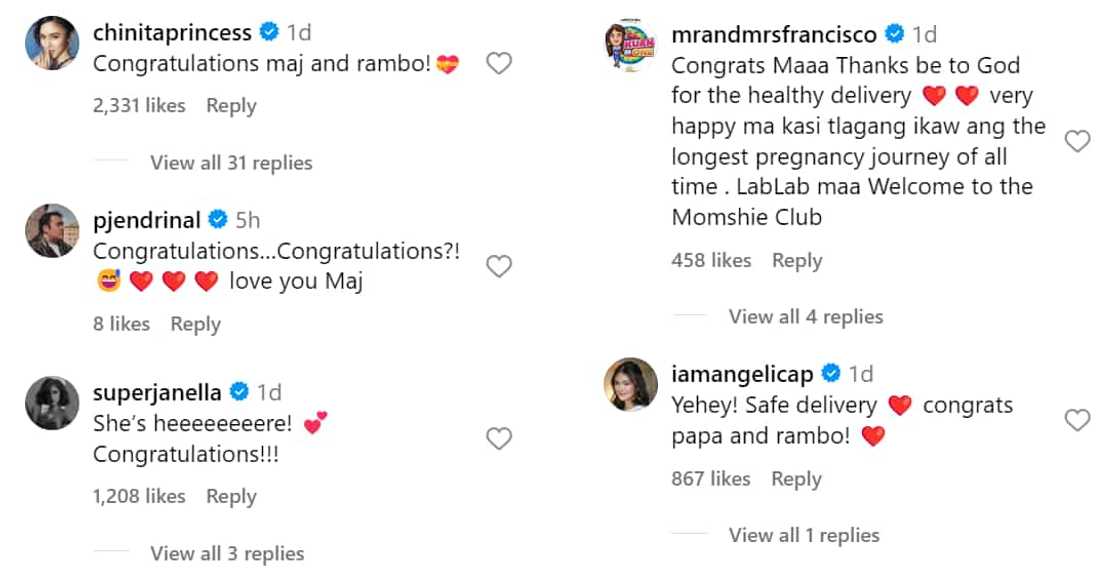Open the mrandmrsfrancisco username link
1120x578 pixels.
(774, 35)
